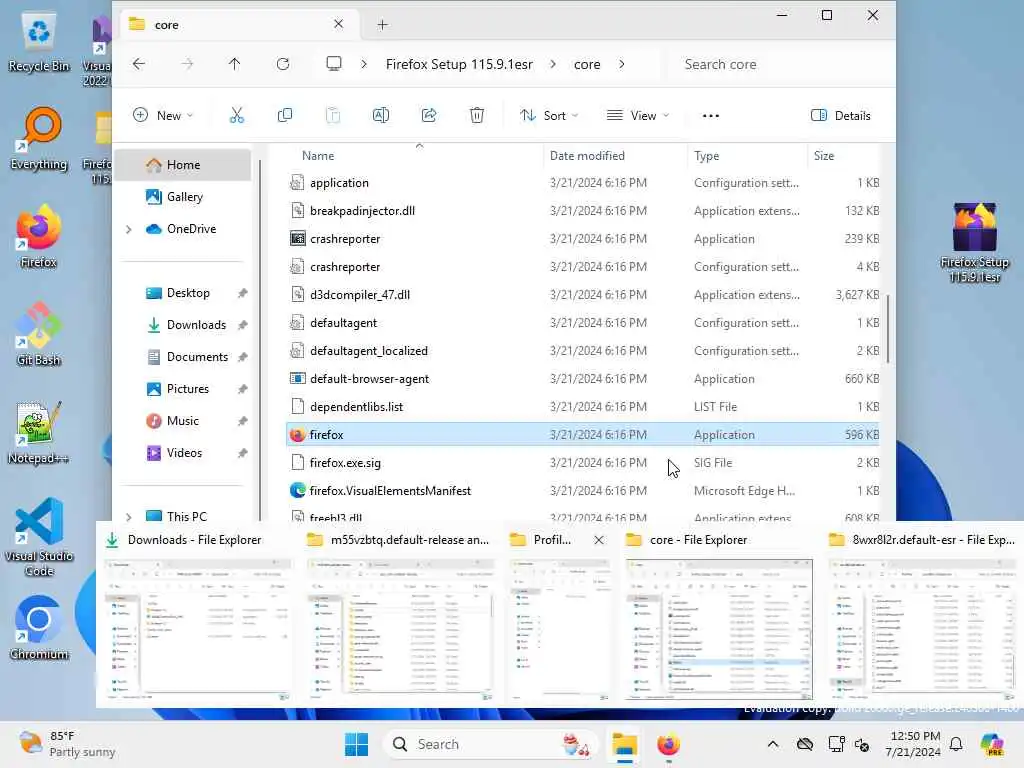This screenshot has width=1024, height=768.
Task: Sort by the Size column header
Action: point(843,156)
